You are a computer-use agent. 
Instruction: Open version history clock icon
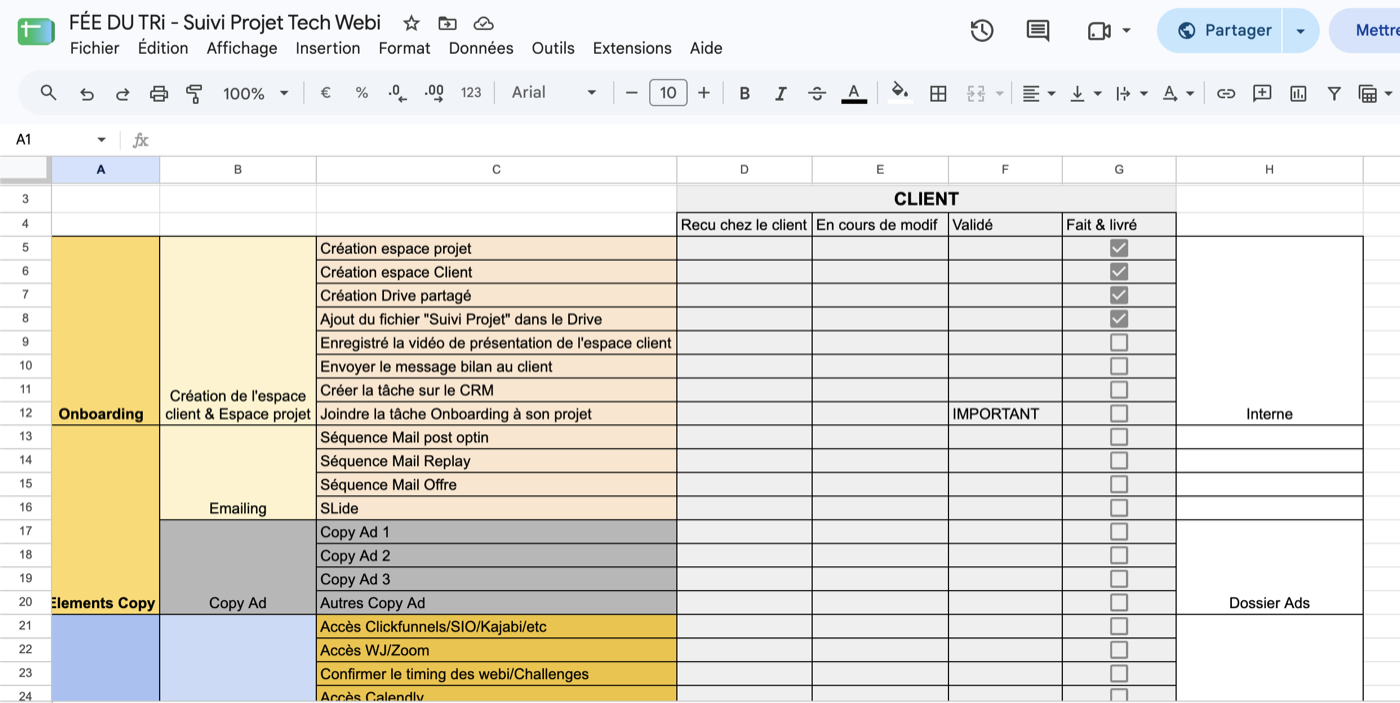982,31
